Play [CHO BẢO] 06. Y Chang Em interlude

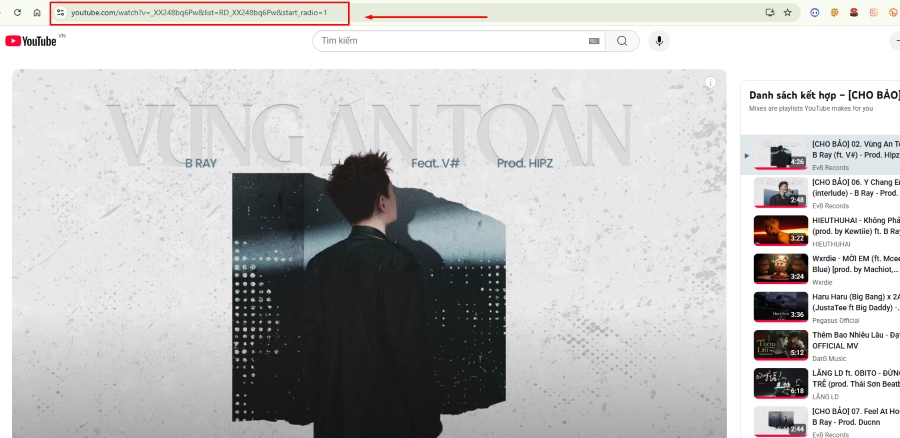[856, 188]
